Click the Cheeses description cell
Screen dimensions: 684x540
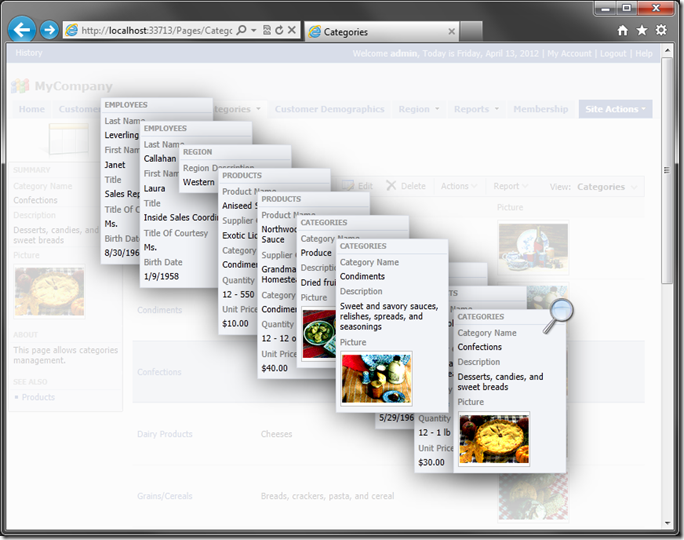276,434
